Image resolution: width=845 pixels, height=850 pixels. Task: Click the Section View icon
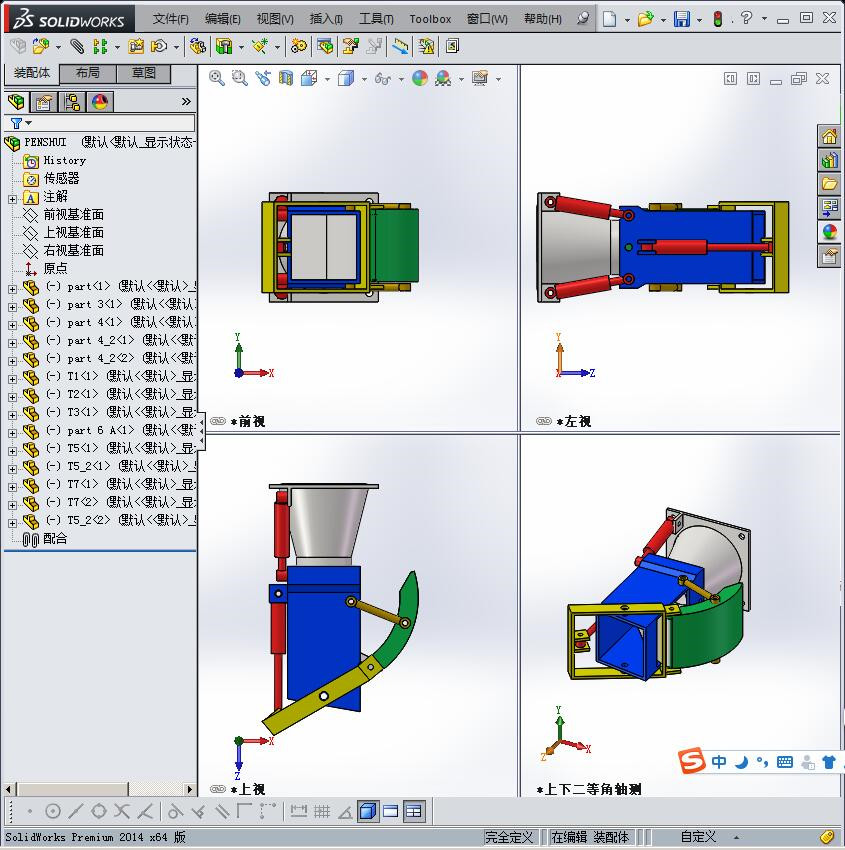coord(286,79)
